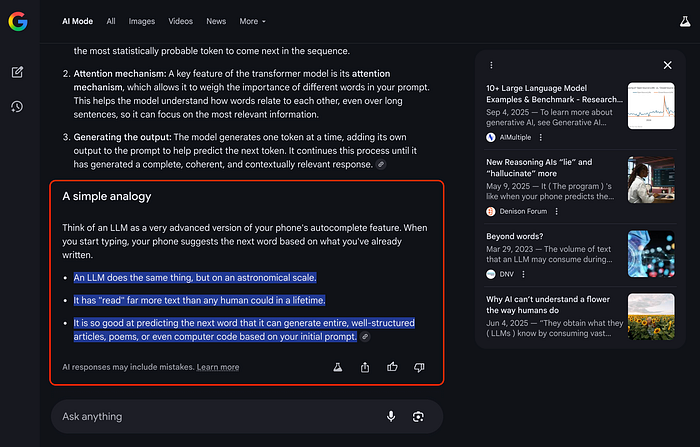Open sources panel three-dot menu
This screenshot has height=447, width=700.
[x=491, y=65]
